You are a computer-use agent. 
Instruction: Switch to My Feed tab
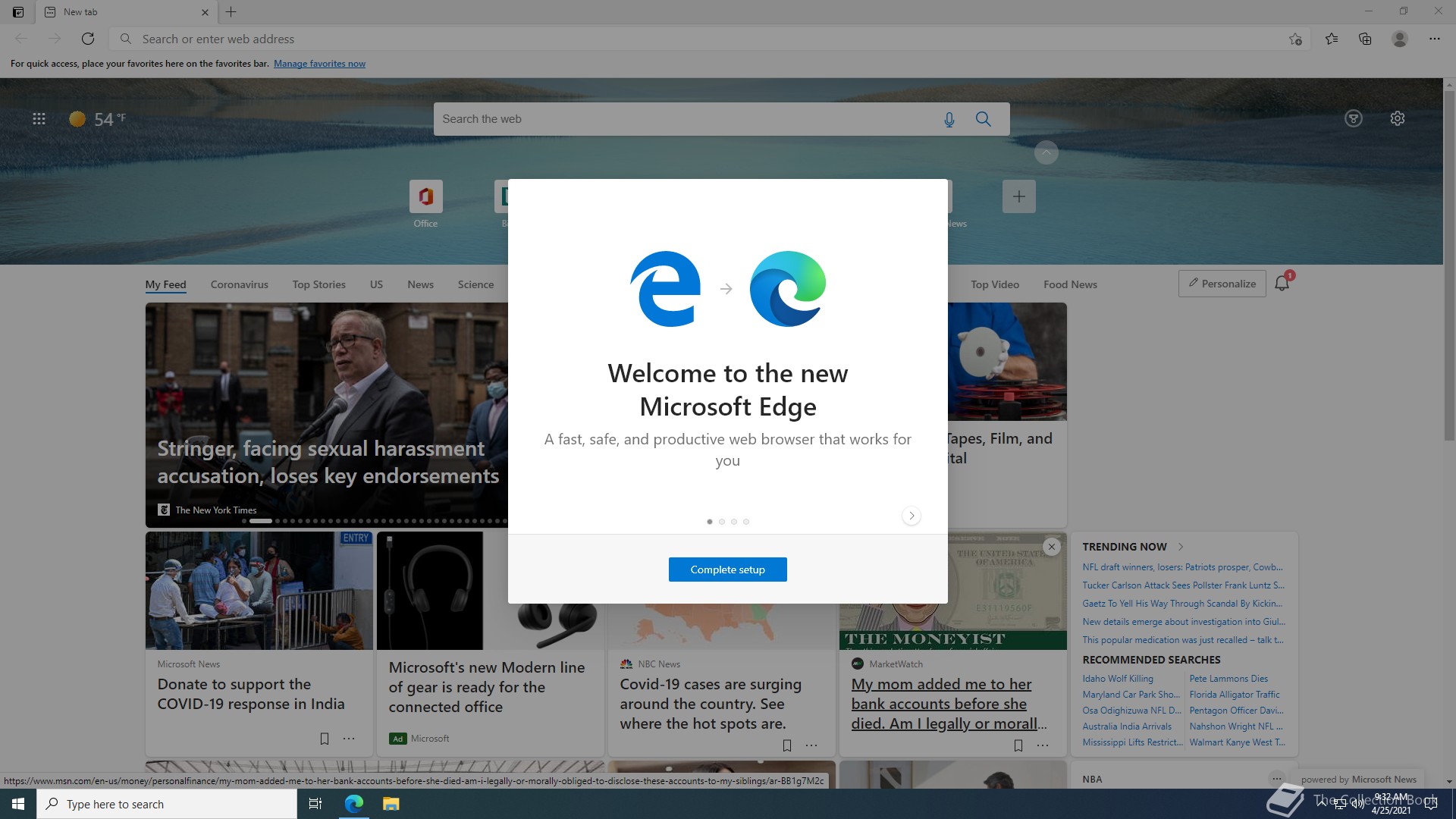pyautogui.click(x=166, y=284)
